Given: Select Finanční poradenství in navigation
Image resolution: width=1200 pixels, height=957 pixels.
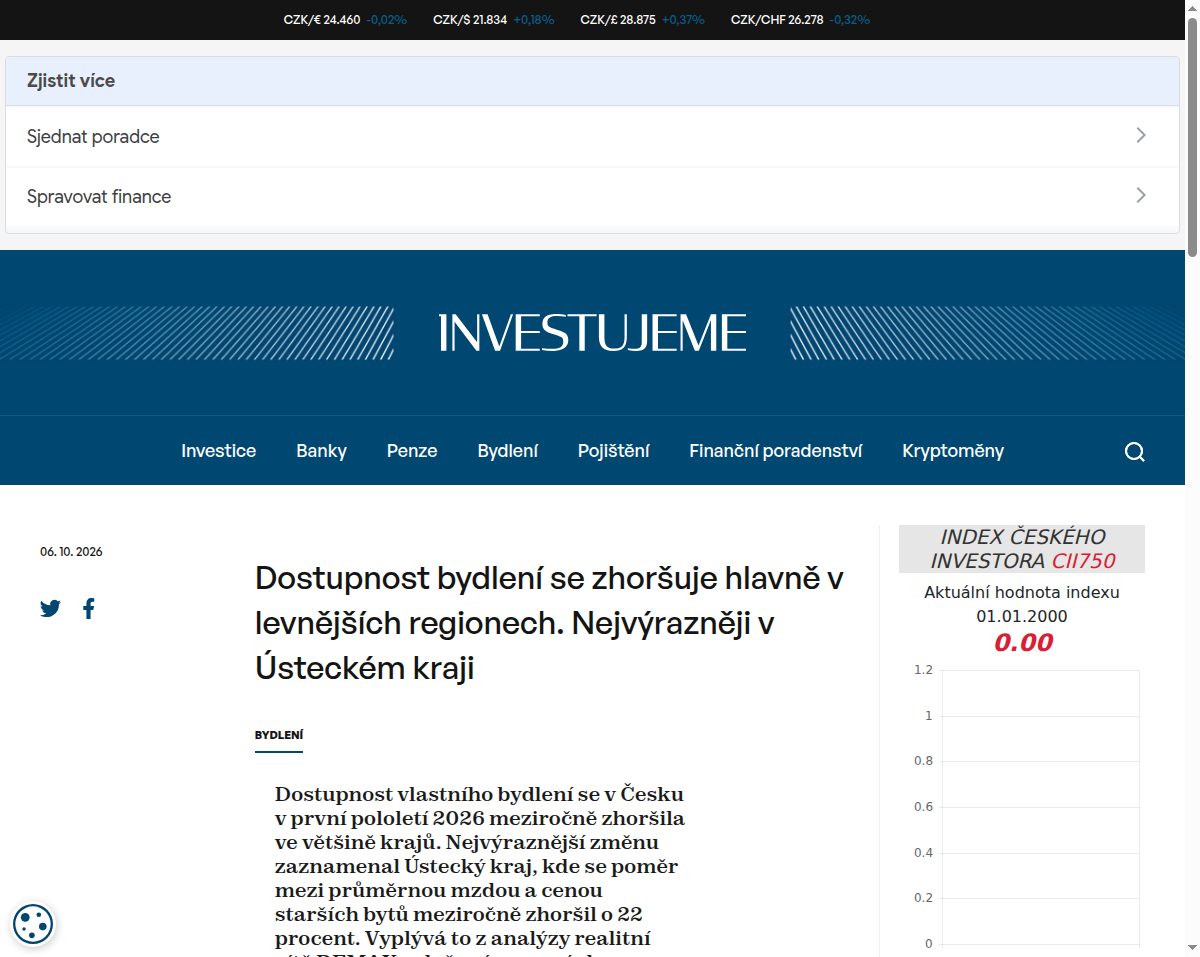Looking at the screenshot, I should (775, 451).
